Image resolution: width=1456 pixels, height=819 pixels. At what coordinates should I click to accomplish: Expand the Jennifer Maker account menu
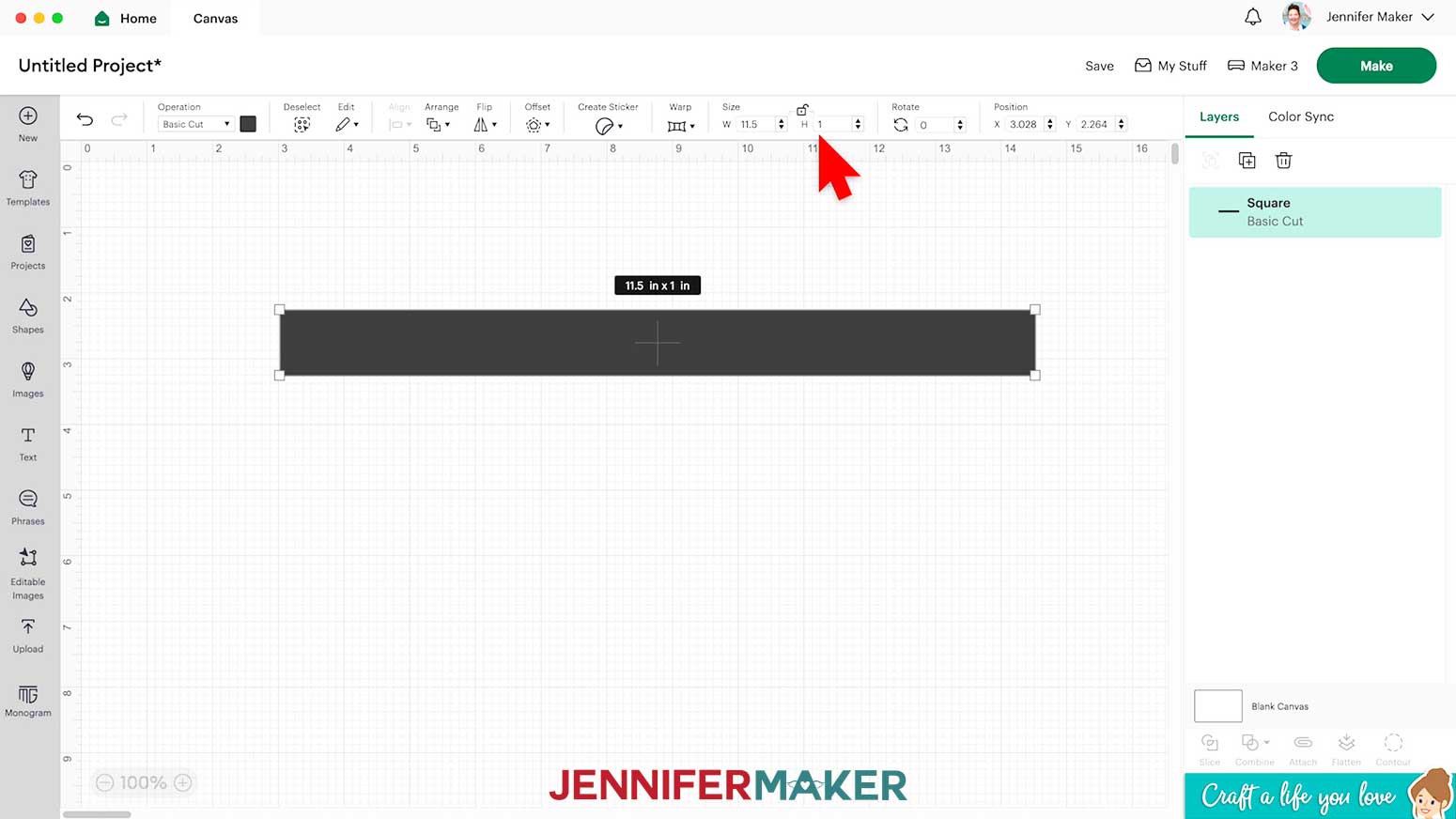point(1428,17)
